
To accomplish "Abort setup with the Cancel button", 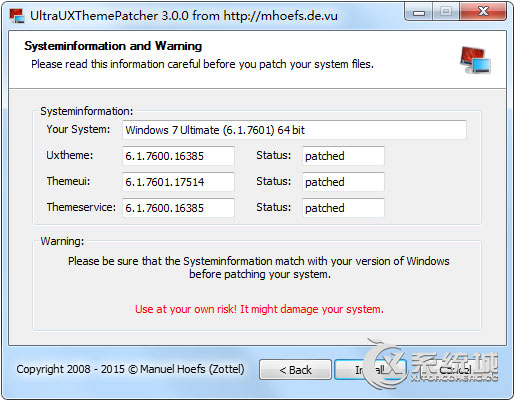I will click(455, 370).
